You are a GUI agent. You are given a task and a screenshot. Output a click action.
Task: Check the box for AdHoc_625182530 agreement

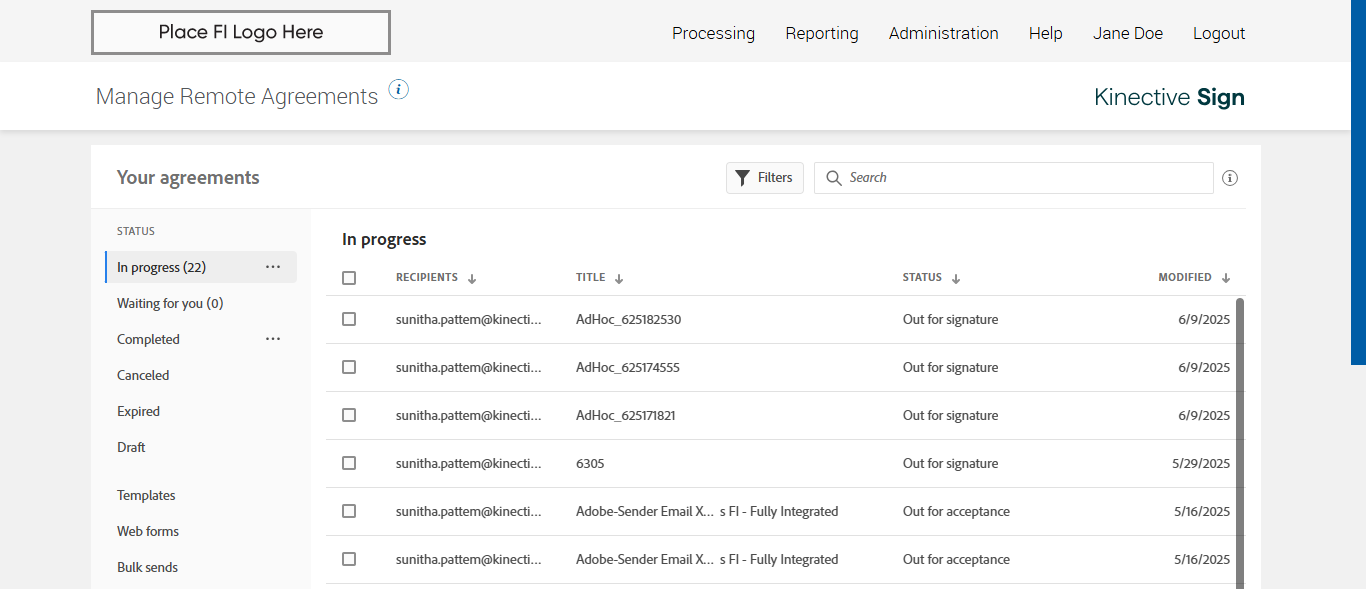[349, 319]
